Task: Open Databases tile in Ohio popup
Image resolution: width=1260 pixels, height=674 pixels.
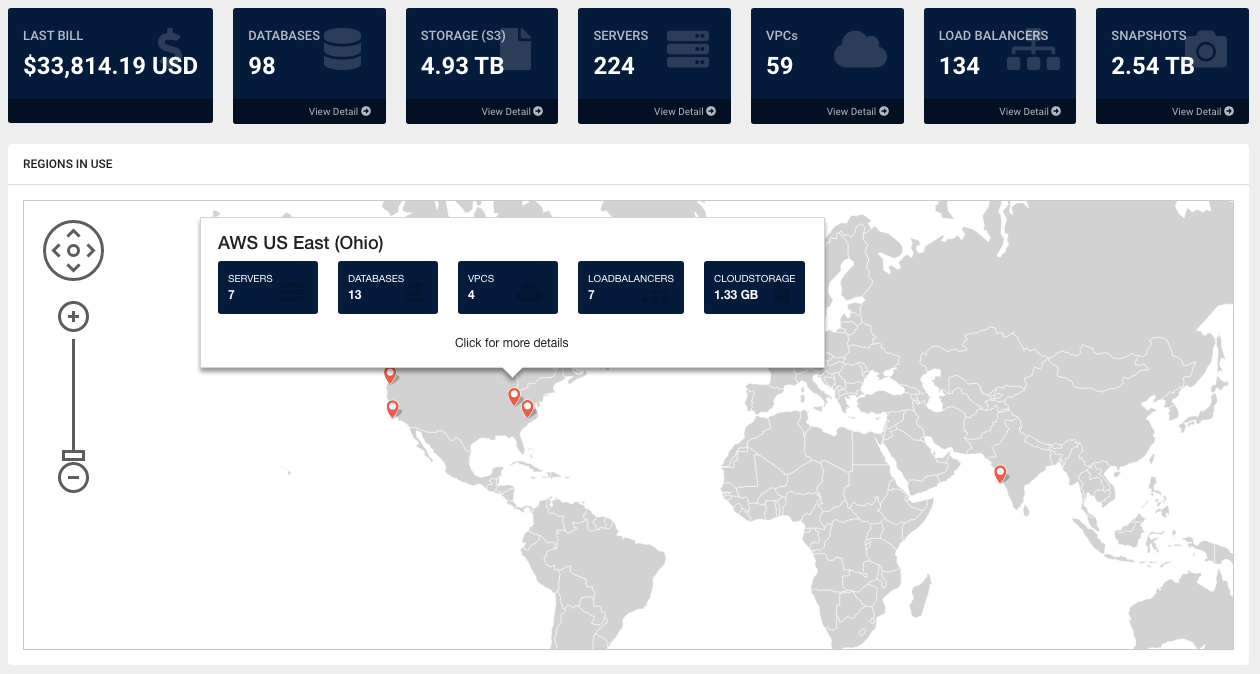Action: tap(388, 287)
